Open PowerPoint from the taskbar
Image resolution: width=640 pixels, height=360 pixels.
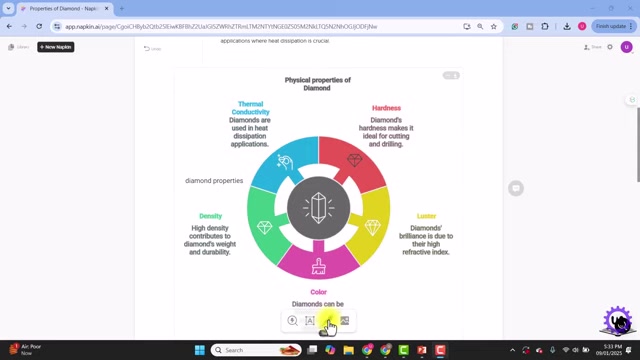click(x=422, y=350)
